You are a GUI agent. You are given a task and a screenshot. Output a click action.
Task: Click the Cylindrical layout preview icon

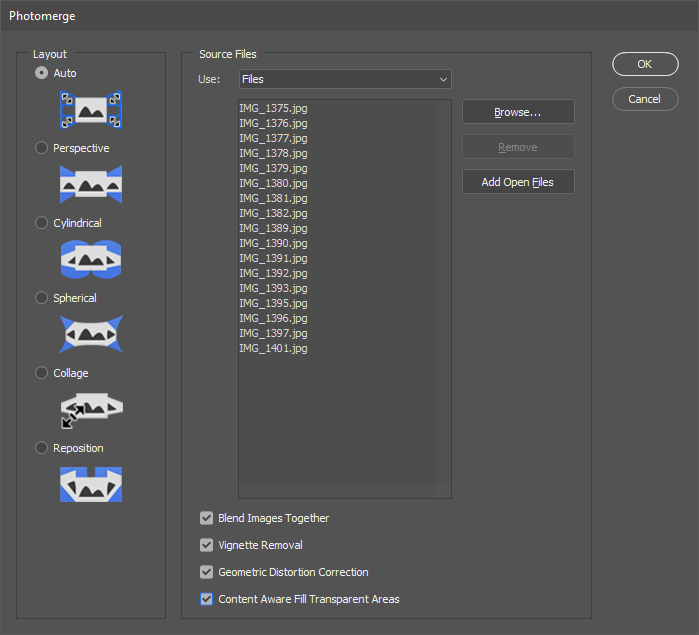pos(91,260)
